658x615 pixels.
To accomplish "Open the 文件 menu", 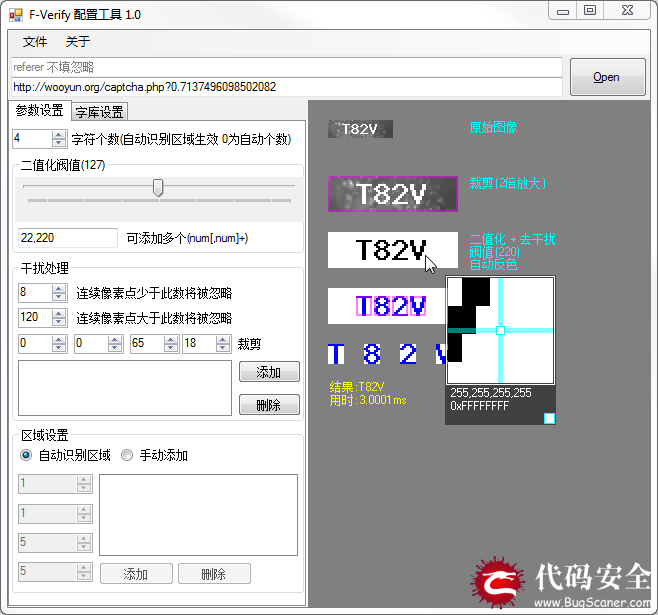I will click(x=35, y=42).
